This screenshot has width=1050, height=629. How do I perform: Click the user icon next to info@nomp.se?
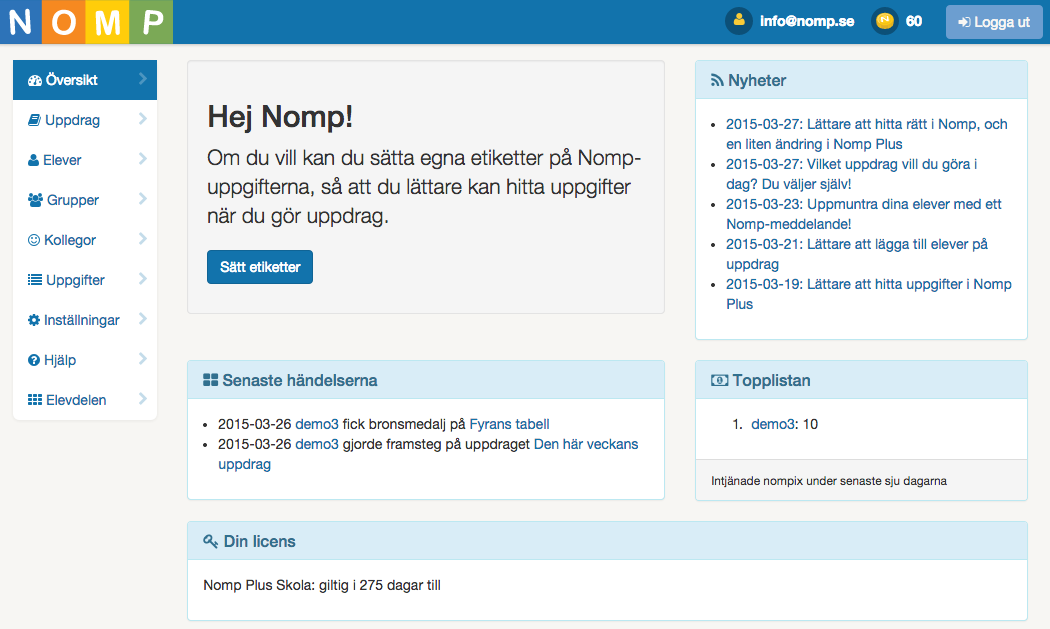click(x=738, y=19)
